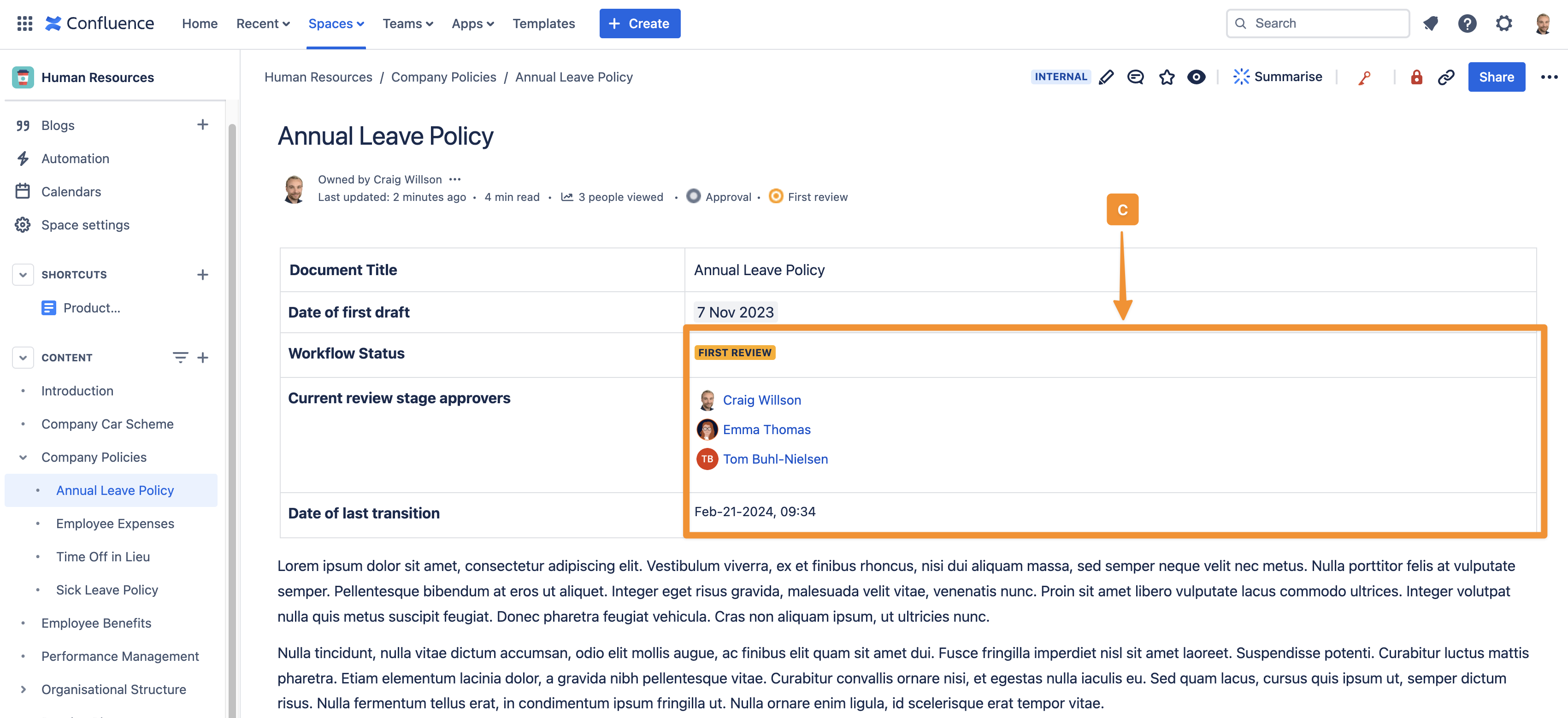
Task: Collapse the Company Policies tree item
Action: tap(23, 457)
